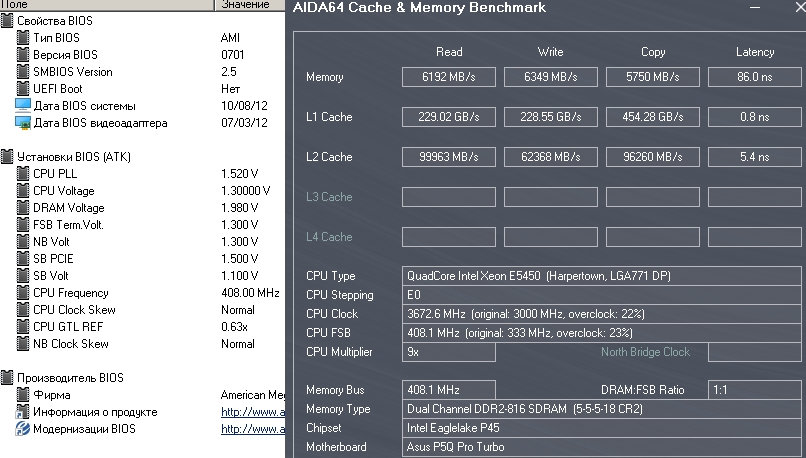Select the CPU GTL REF value 0.63x
This screenshot has height=458, width=806.
click(234, 326)
